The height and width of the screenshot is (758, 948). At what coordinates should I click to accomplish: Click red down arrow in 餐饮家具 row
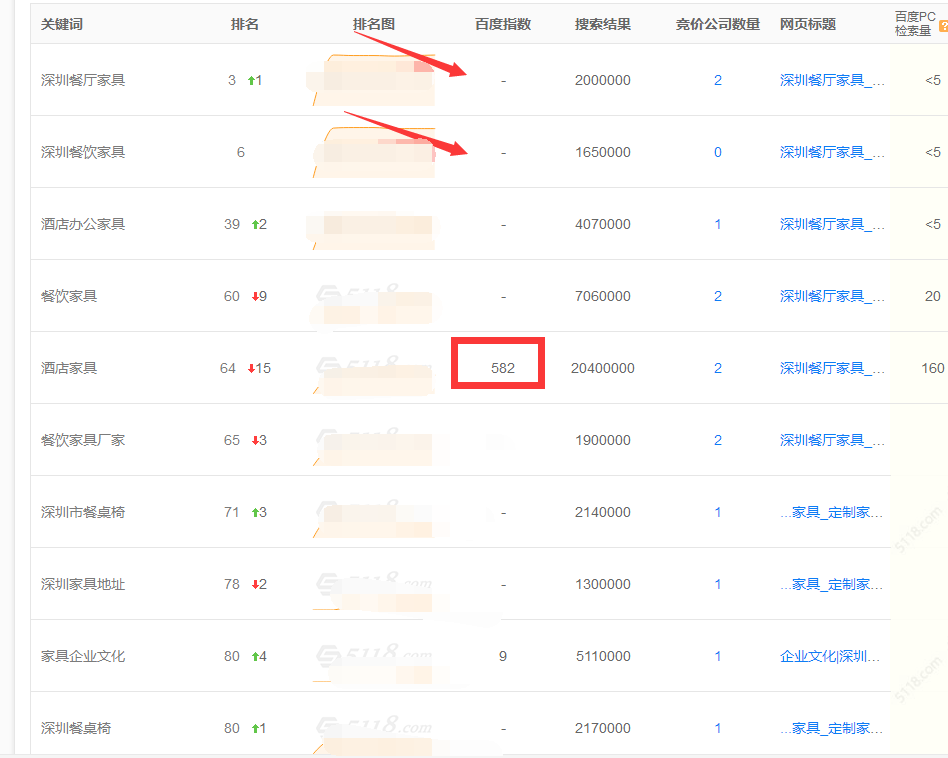[x=253, y=297]
